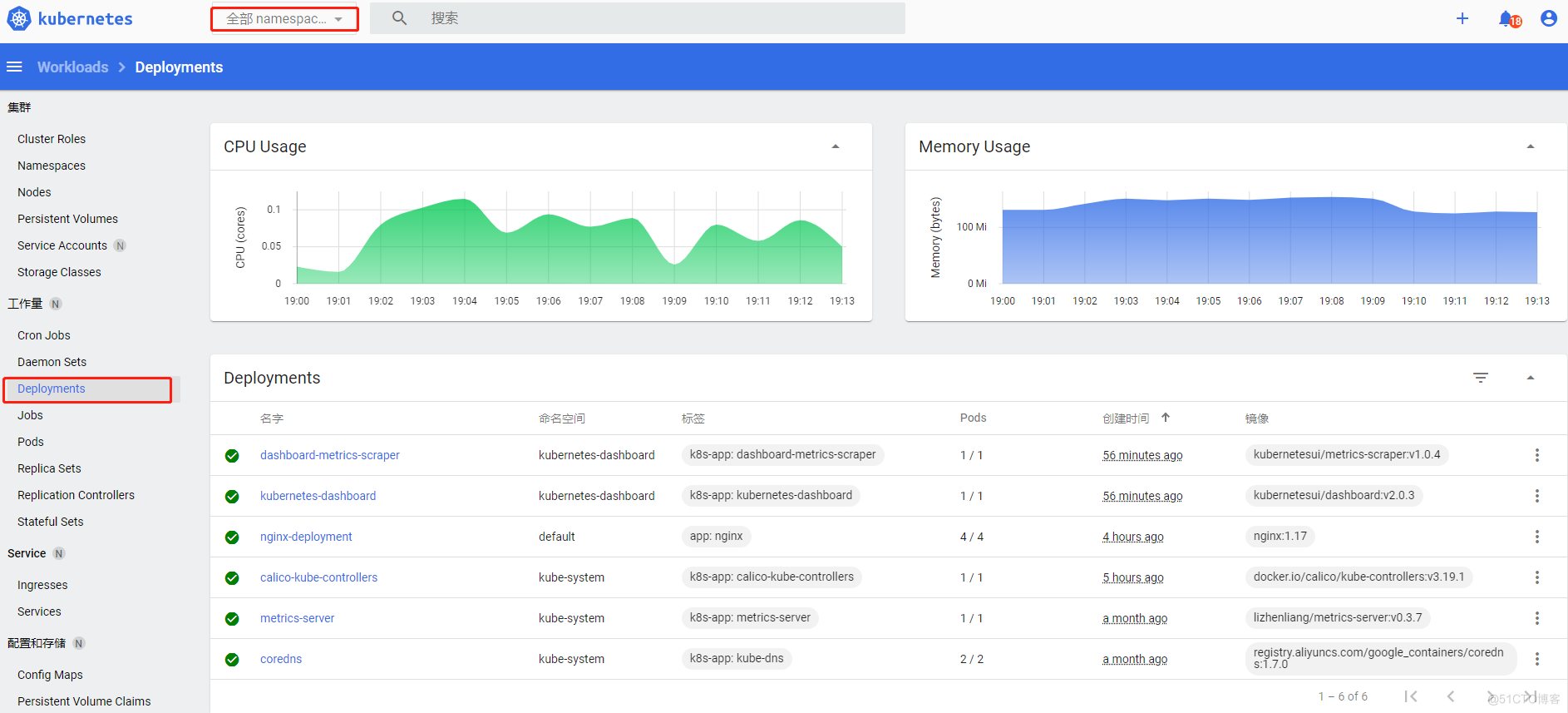The width and height of the screenshot is (1568, 713).
Task: Open Storage Classes in sidebar
Action: pyautogui.click(x=59, y=272)
